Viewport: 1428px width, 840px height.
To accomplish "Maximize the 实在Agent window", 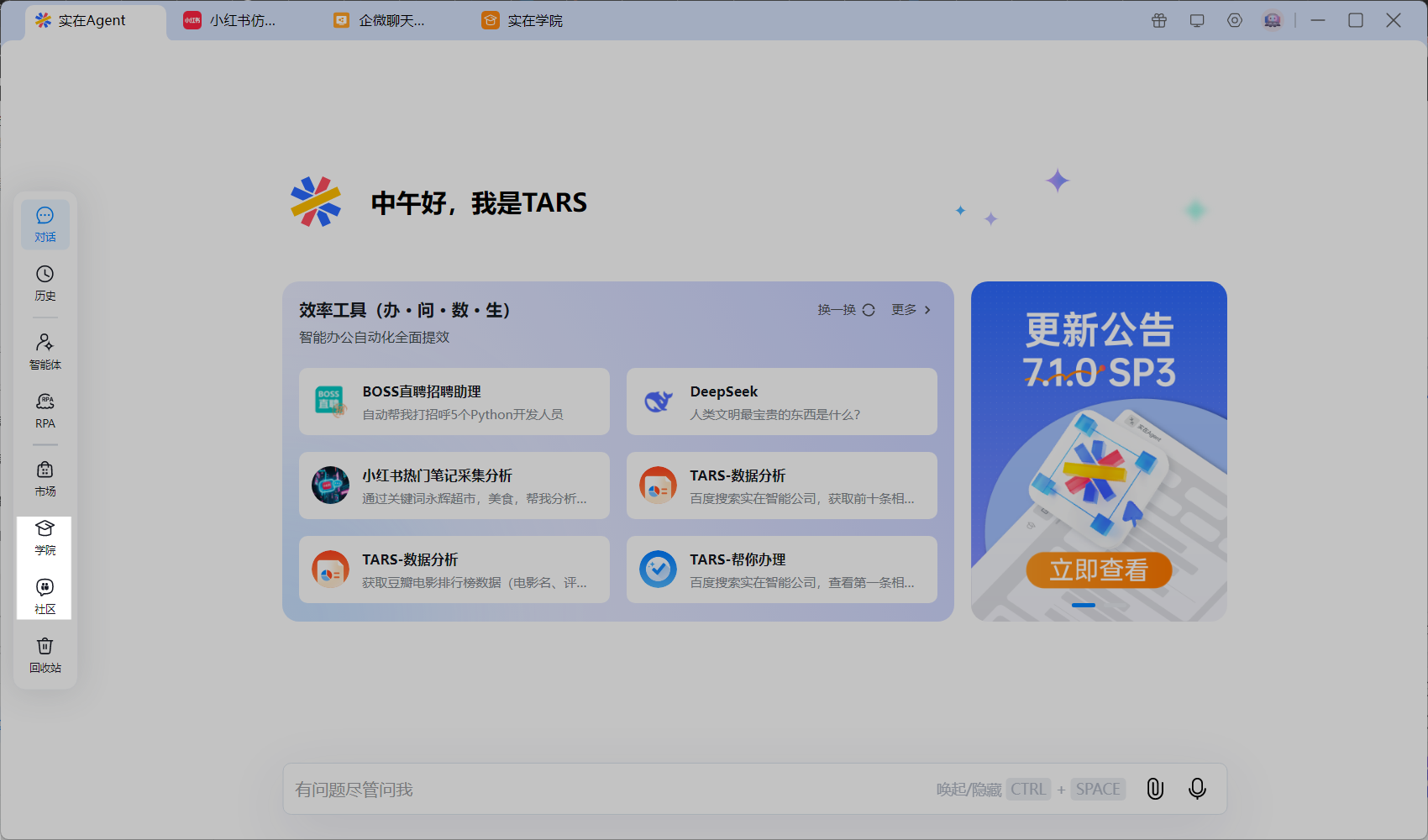I will tap(1356, 20).
